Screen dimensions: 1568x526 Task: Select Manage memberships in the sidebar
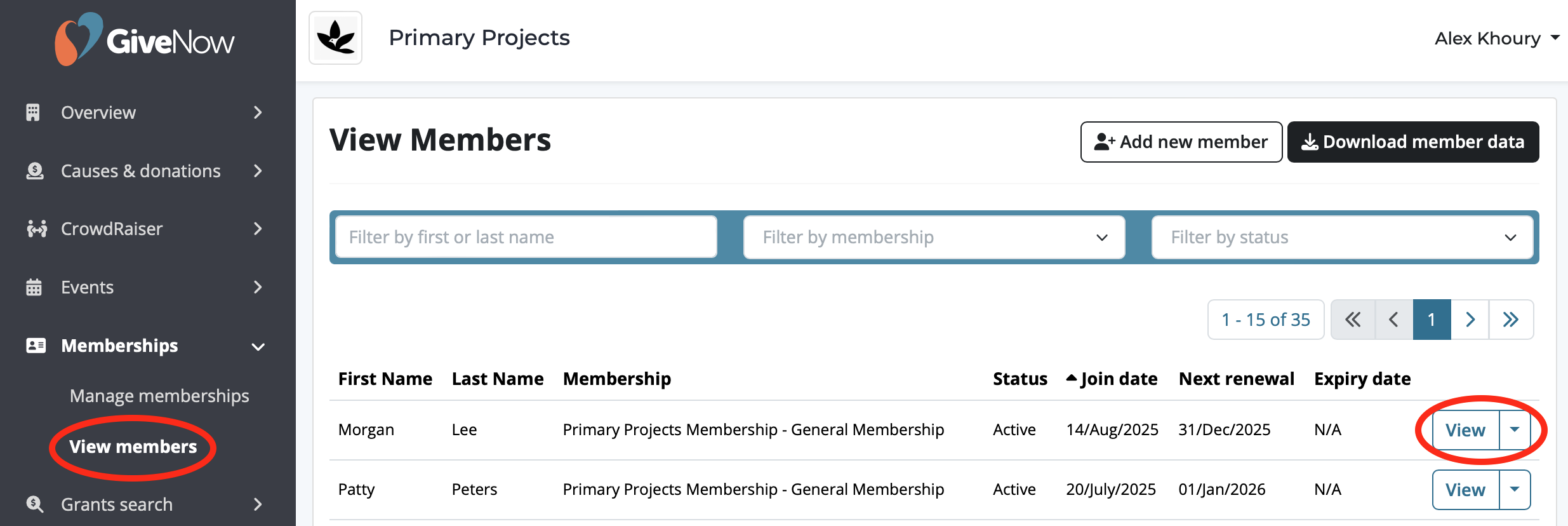pyautogui.click(x=159, y=395)
